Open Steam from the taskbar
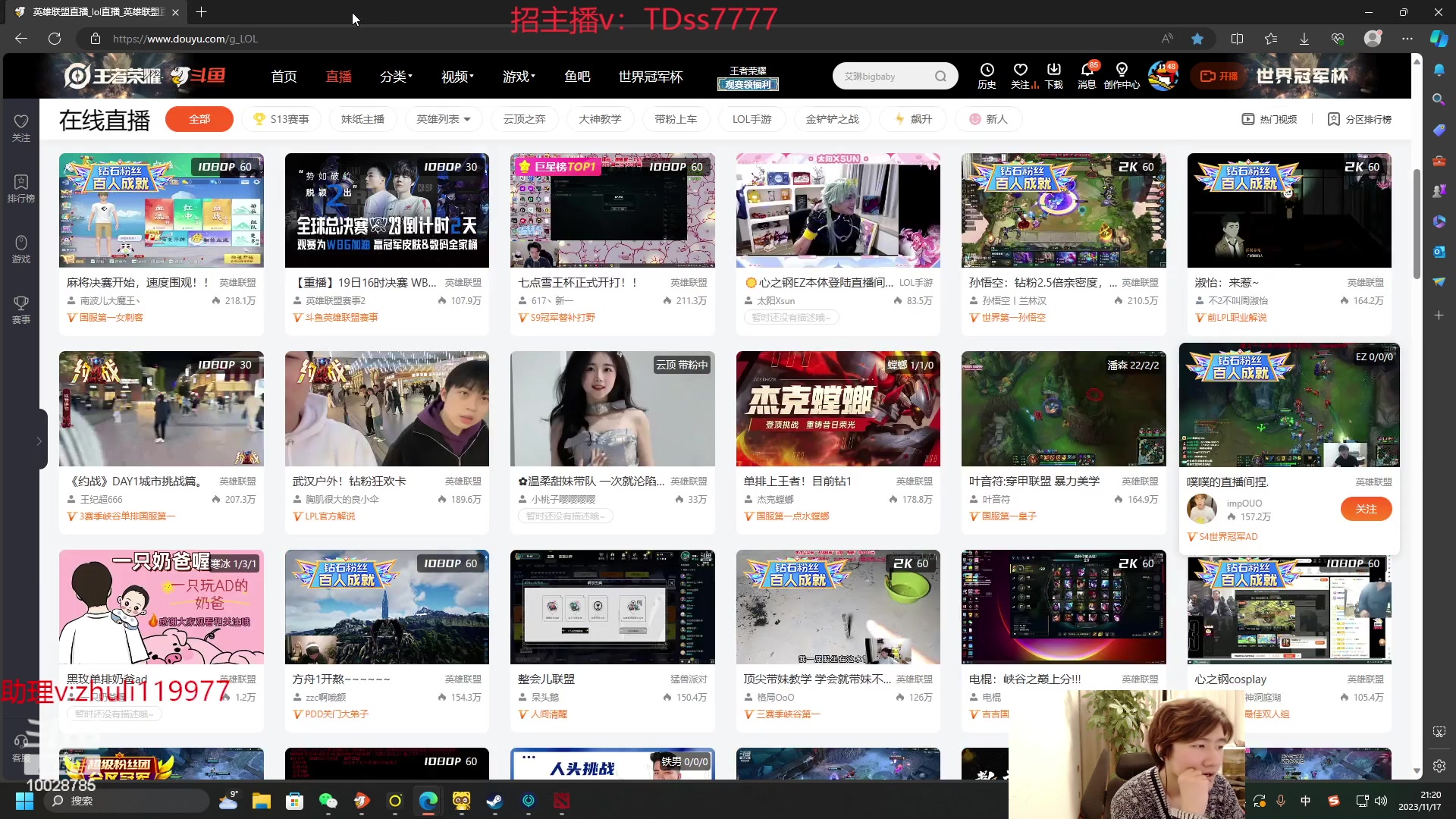 pyautogui.click(x=495, y=801)
